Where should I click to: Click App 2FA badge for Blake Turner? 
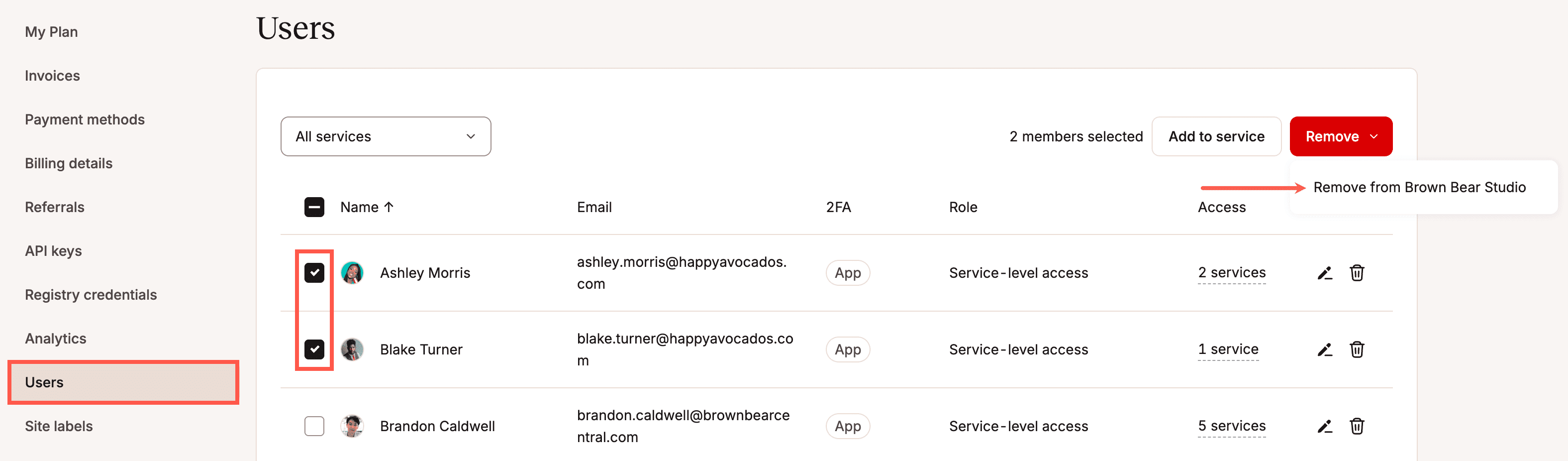(x=847, y=349)
